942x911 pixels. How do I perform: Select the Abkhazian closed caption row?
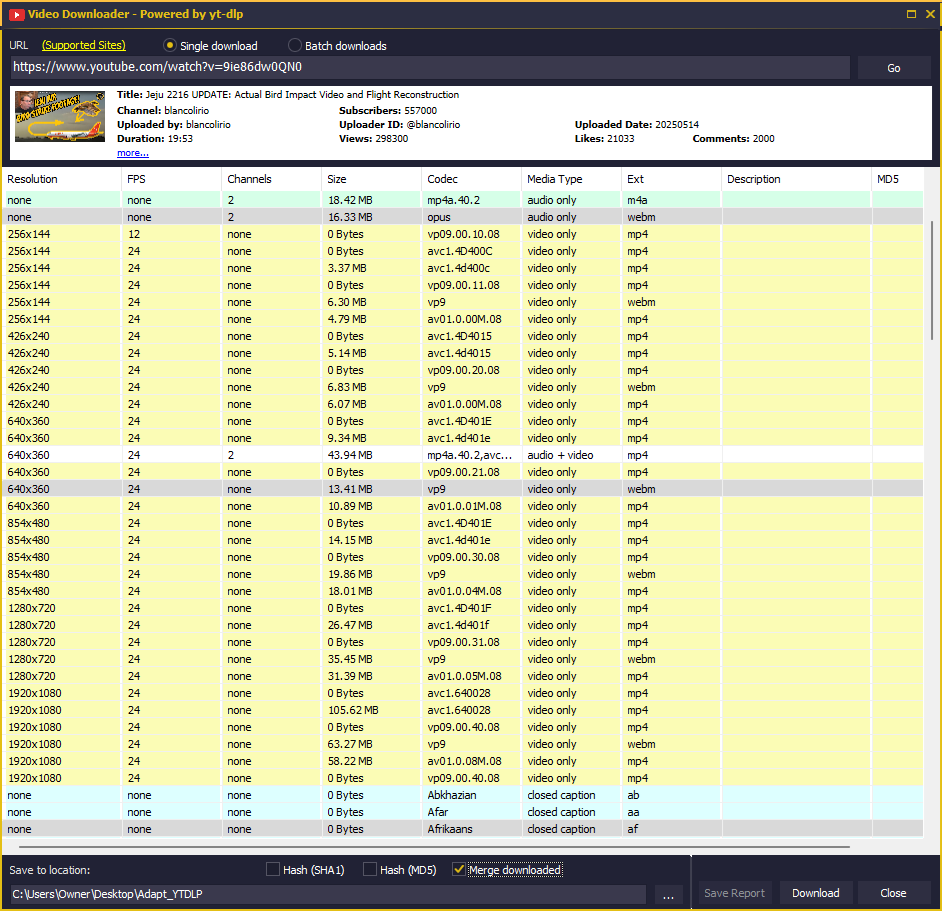pyautogui.click(x=463, y=795)
